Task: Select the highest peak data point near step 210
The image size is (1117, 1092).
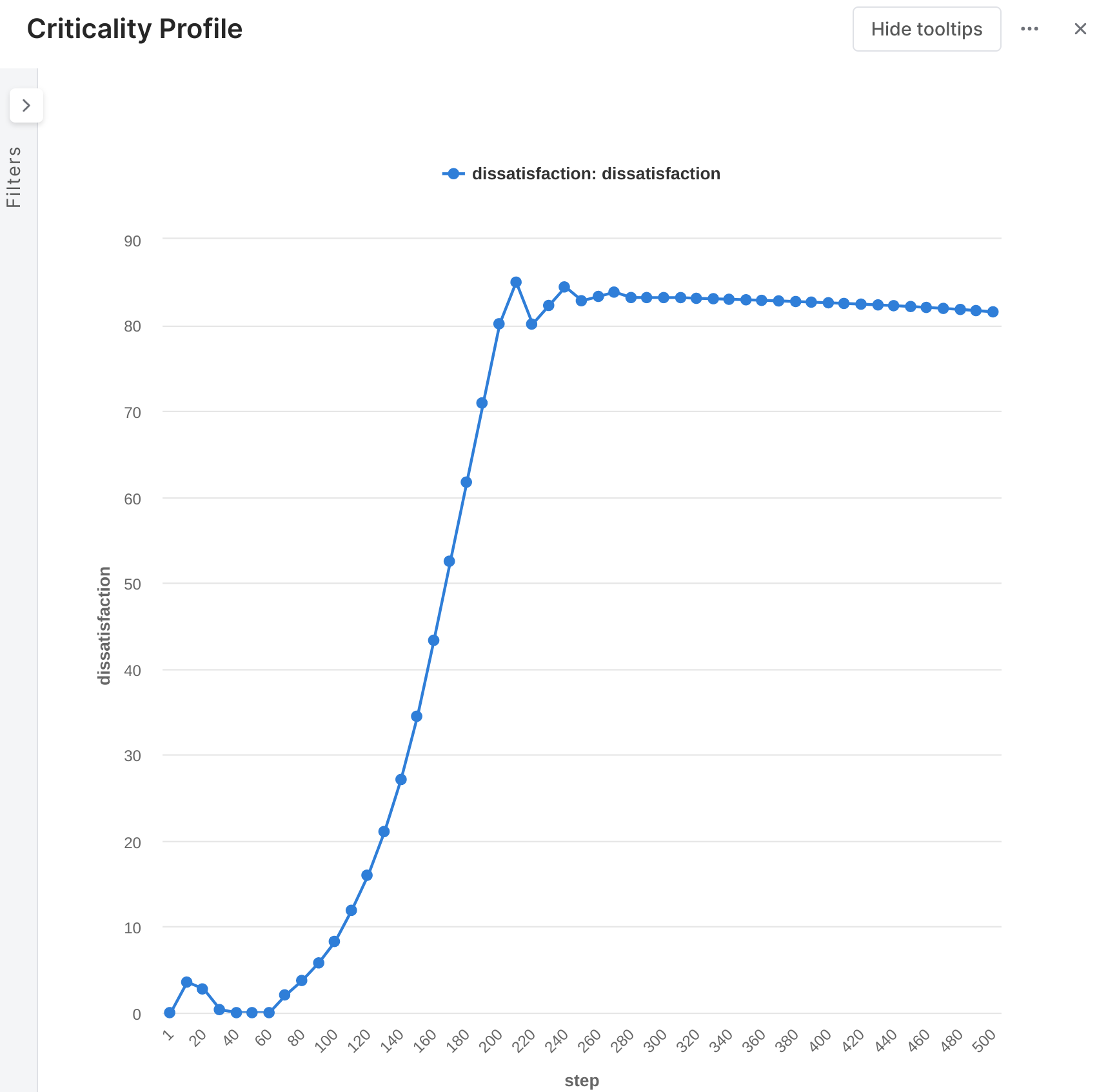Action: (x=516, y=283)
